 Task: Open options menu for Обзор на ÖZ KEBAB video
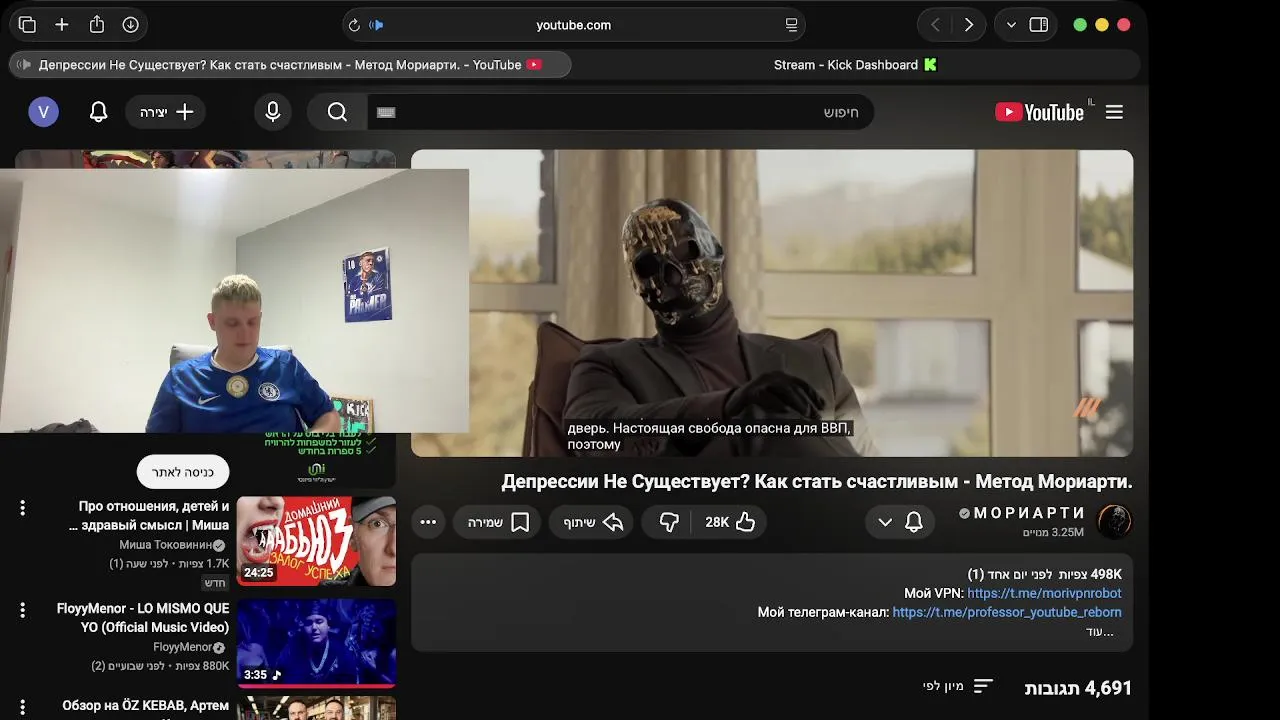[22, 707]
